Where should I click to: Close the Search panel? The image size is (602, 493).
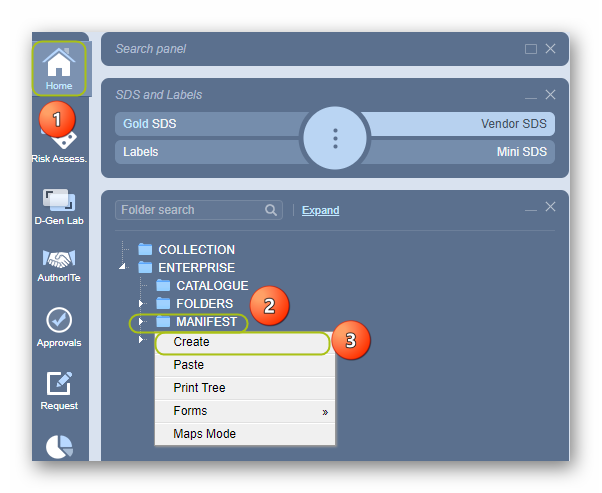pyautogui.click(x=551, y=49)
